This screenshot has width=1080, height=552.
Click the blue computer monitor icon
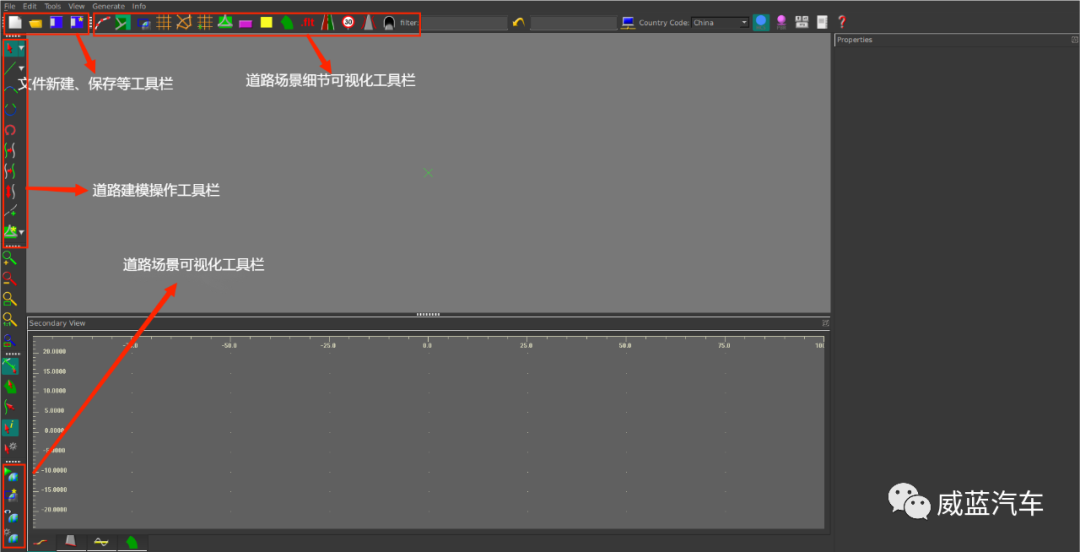tap(627, 23)
